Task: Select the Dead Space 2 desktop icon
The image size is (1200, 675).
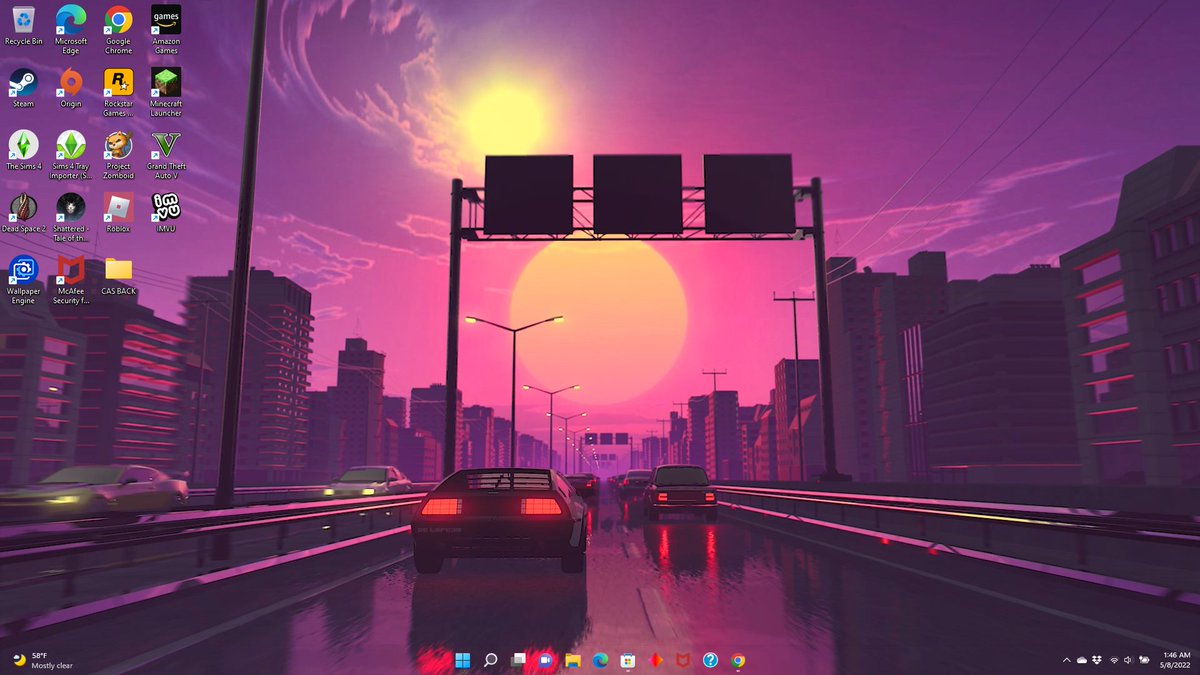Action: [x=23, y=213]
